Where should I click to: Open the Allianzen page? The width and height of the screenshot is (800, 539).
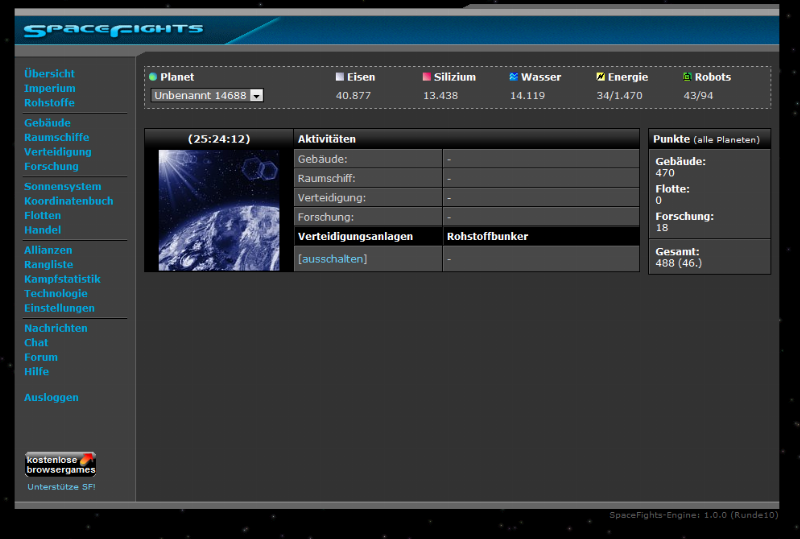coord(48,250)
